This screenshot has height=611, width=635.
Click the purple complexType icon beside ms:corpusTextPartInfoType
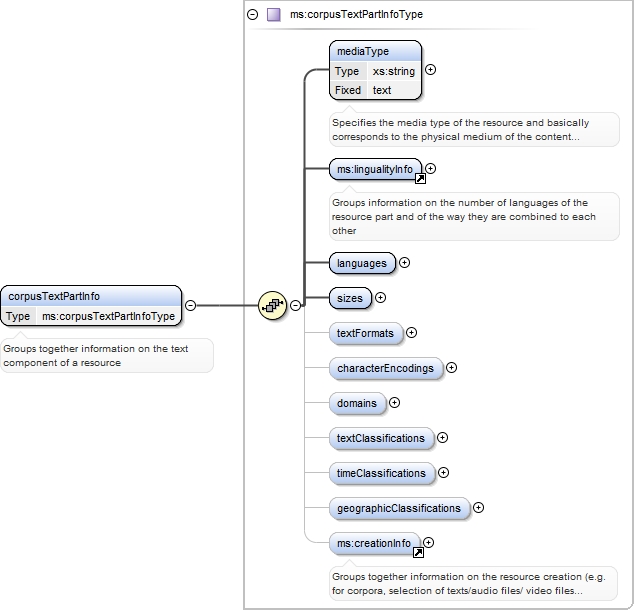click(274, 15)
